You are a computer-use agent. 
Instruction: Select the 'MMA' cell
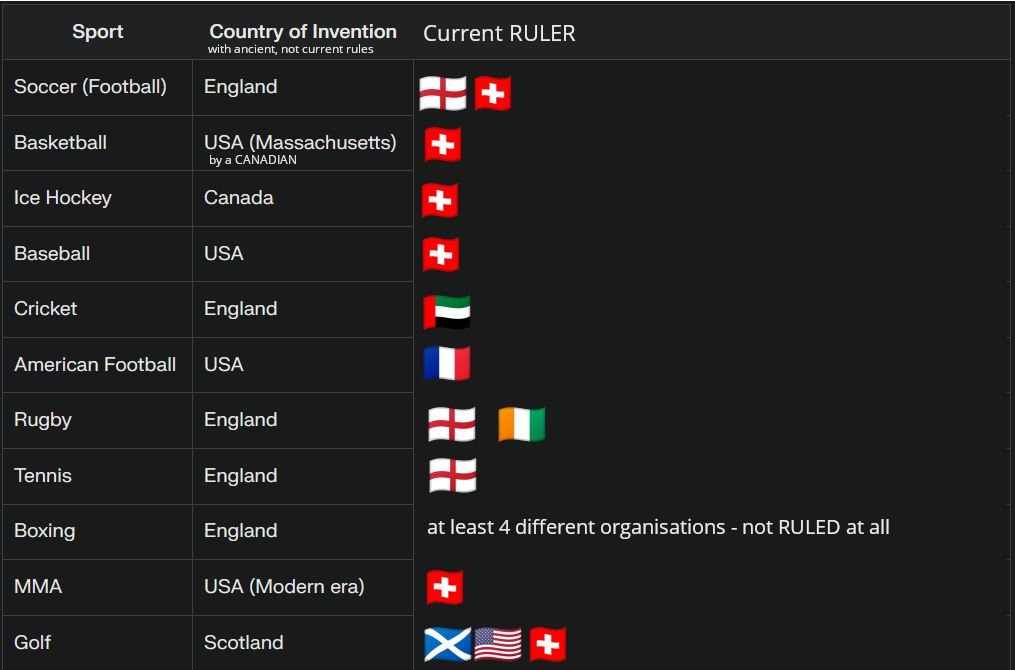pos(98,587)
